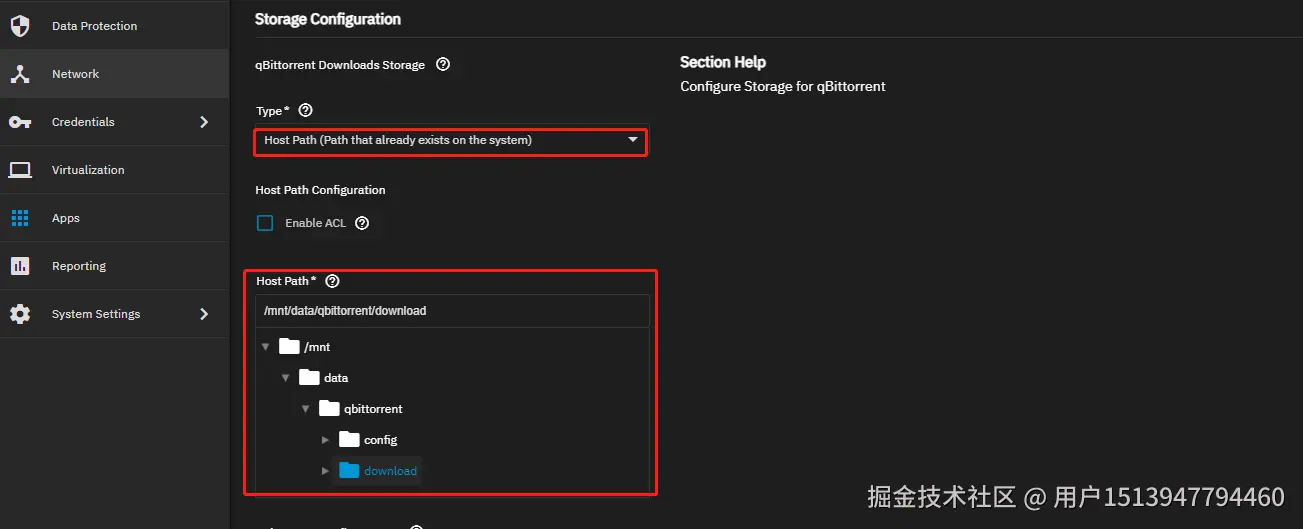
Task: Click 'Configure Storage for qBittorrent' text
Action: (783, 86)
